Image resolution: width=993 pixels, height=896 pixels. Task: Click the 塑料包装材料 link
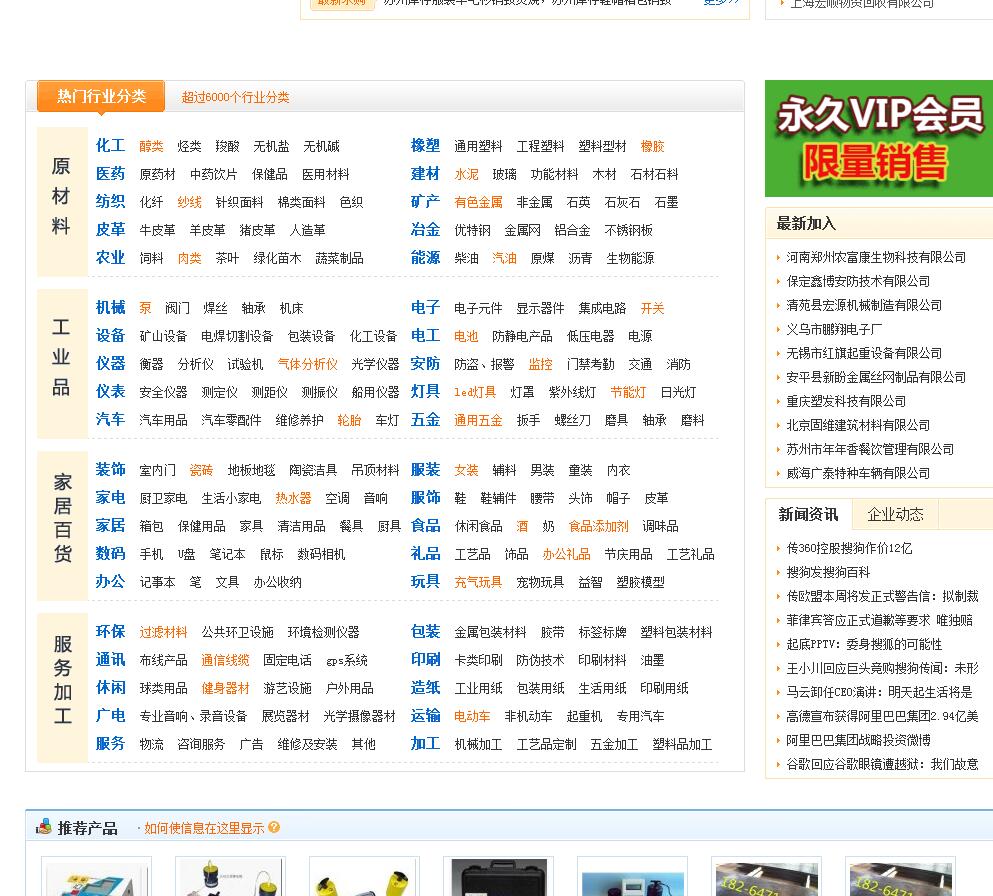coord(676,632)
